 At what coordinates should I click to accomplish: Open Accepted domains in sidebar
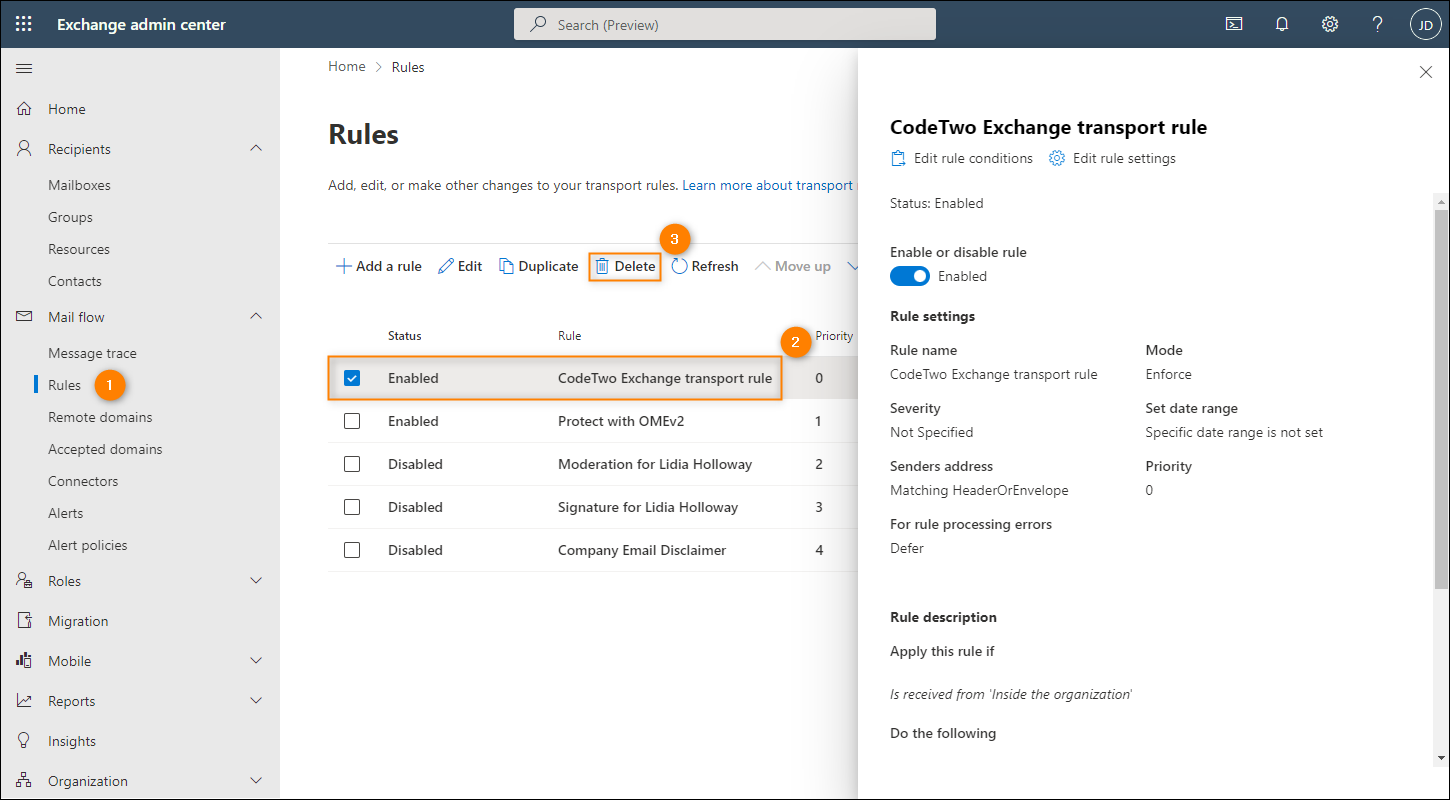coord(105,449)
